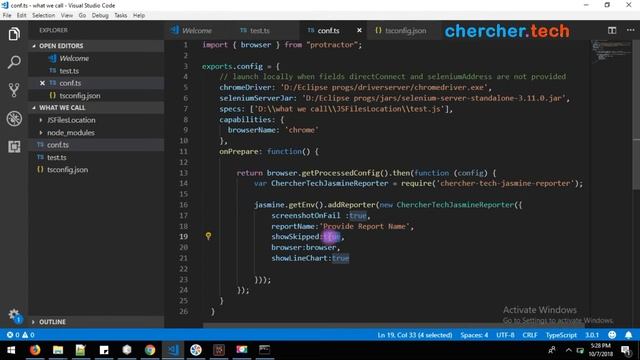Open the File menu
This screenshot has width=640, height=360.
pos(7,16)
